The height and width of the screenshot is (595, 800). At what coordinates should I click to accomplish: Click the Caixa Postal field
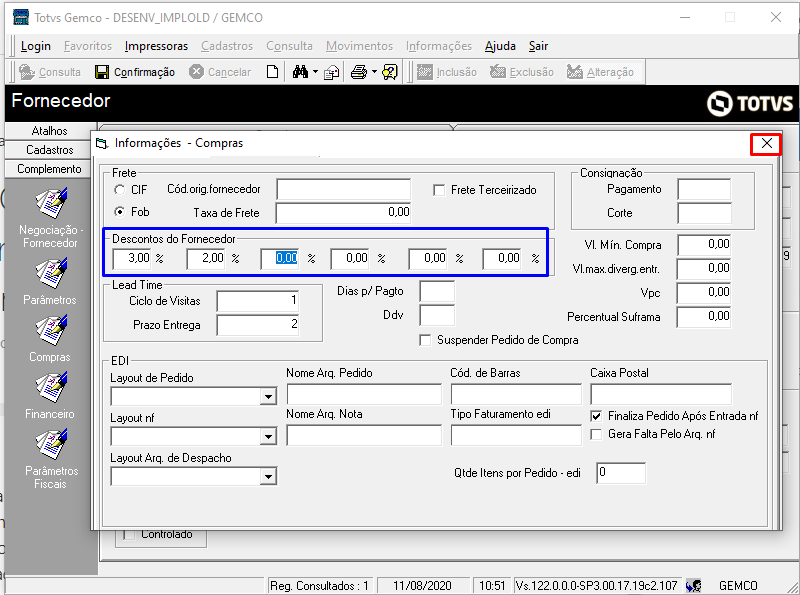coord(661,394)
